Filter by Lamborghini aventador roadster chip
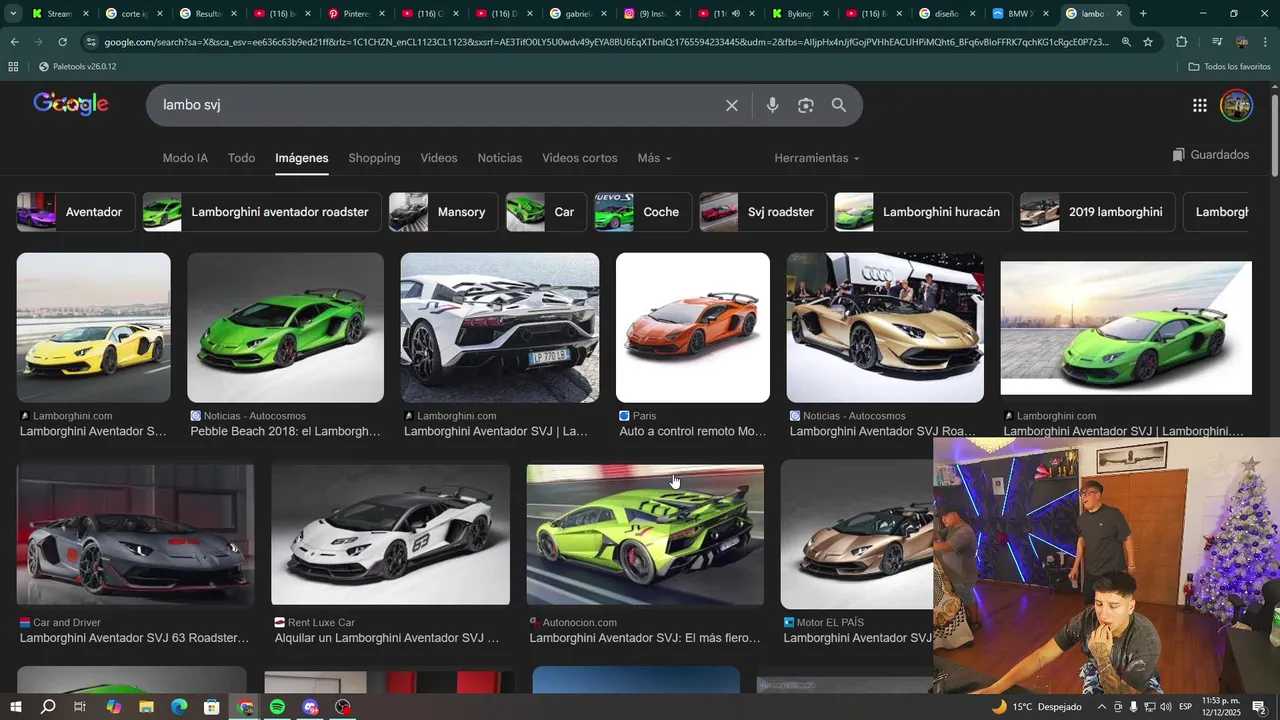 [262, 212]
